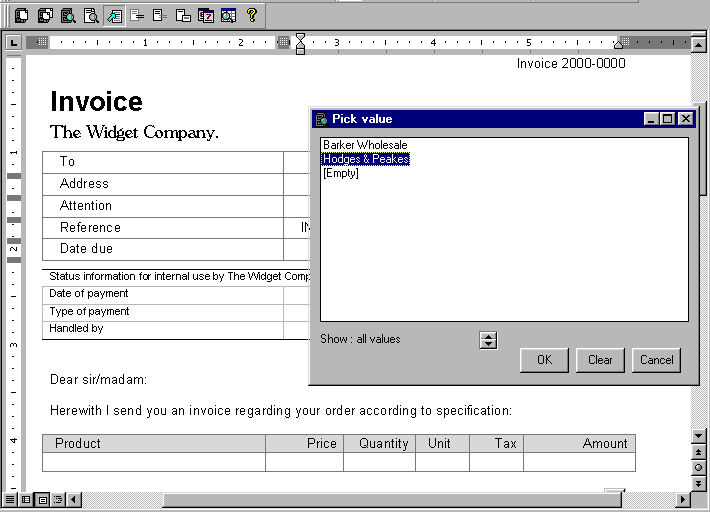Click horizontal scrollbar right arrow
The image size is (710, 512).
[683, 500]
